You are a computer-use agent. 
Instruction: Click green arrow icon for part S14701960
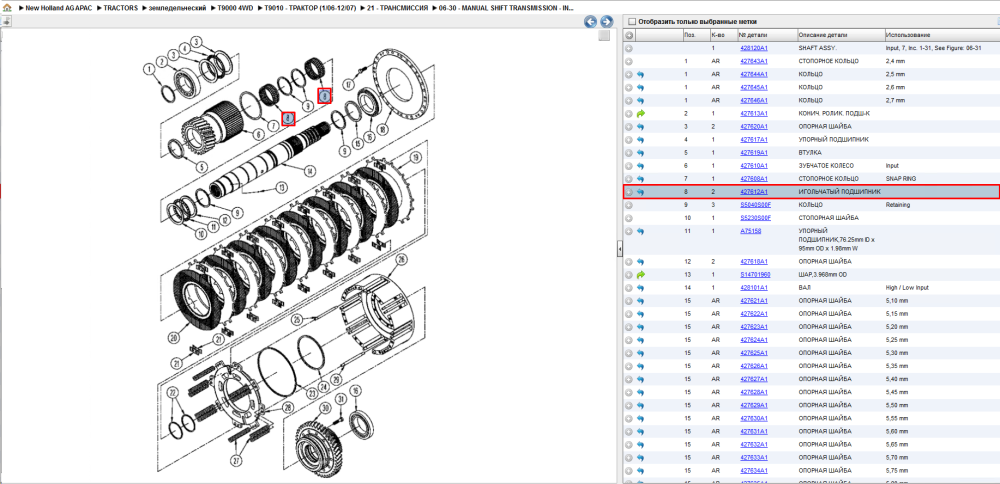tap(640, 275)
